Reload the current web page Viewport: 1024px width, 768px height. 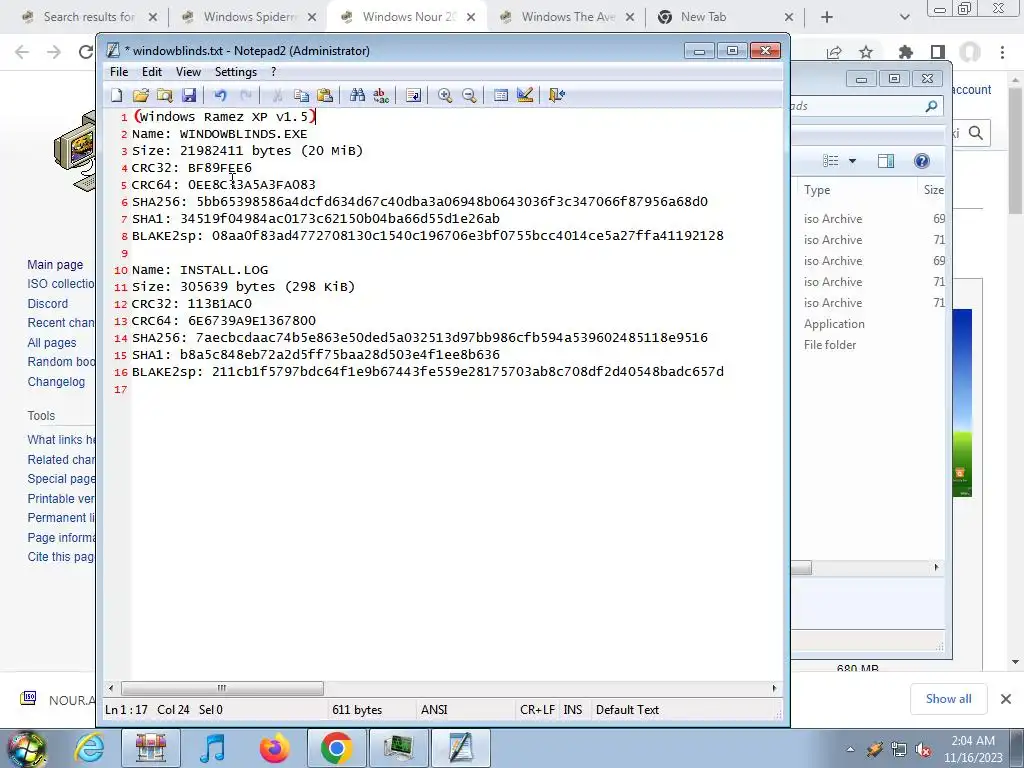point(86,52)
